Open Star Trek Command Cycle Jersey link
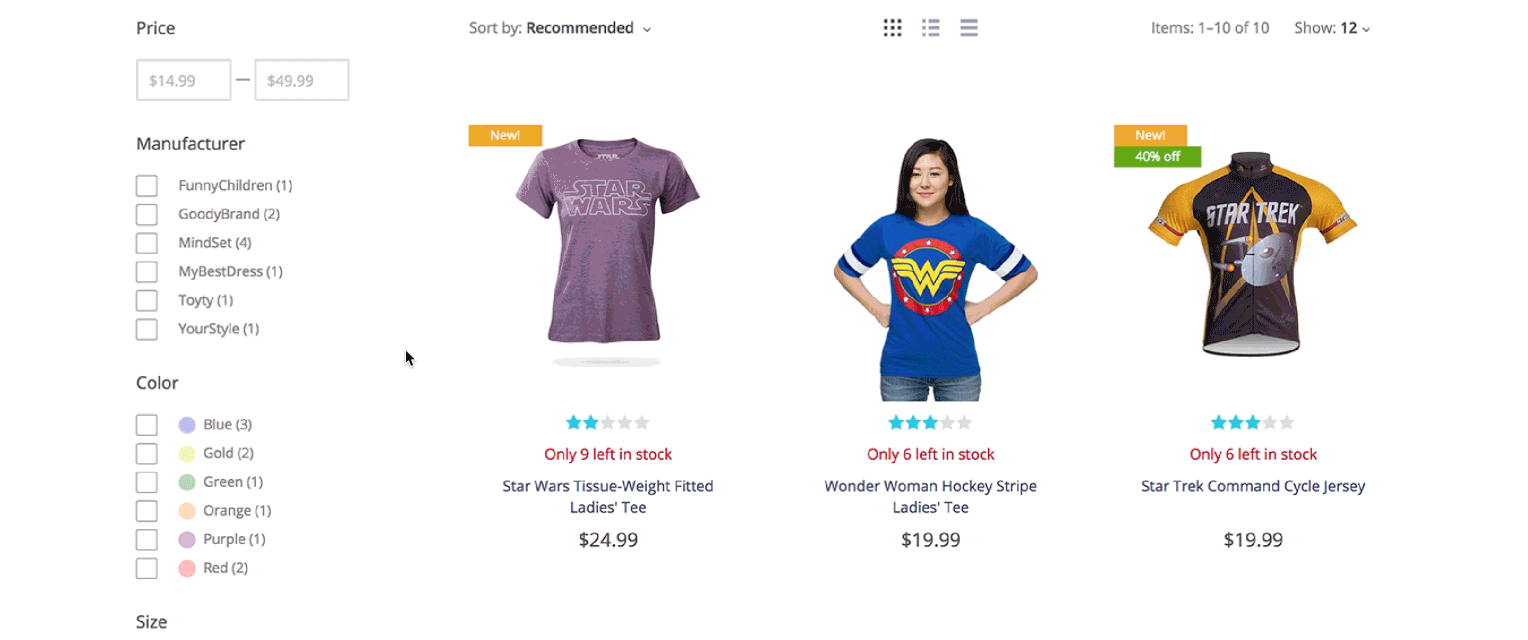Screen dimensions: 1528x640 (x=1253, y=486)
